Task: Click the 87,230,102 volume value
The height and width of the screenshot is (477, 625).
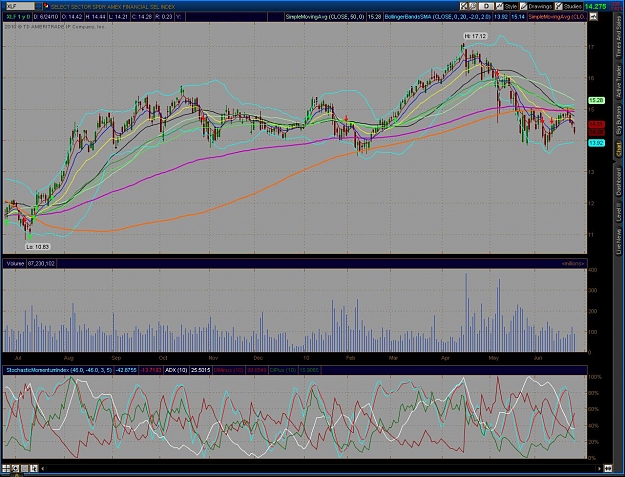Action: point(41,263)
